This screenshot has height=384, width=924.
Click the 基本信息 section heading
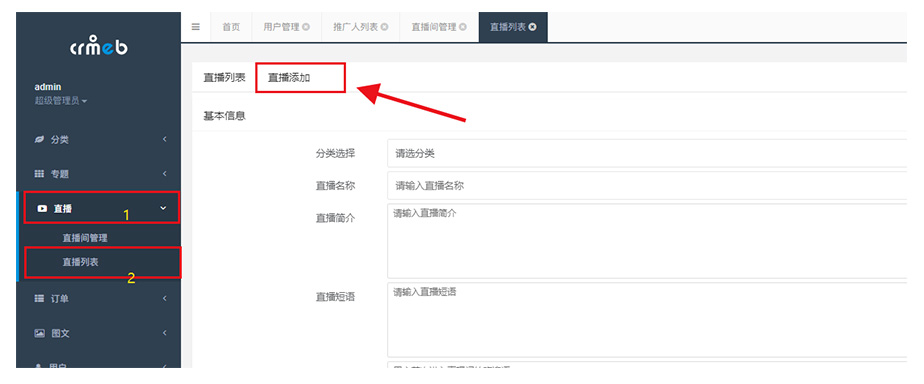224,116
